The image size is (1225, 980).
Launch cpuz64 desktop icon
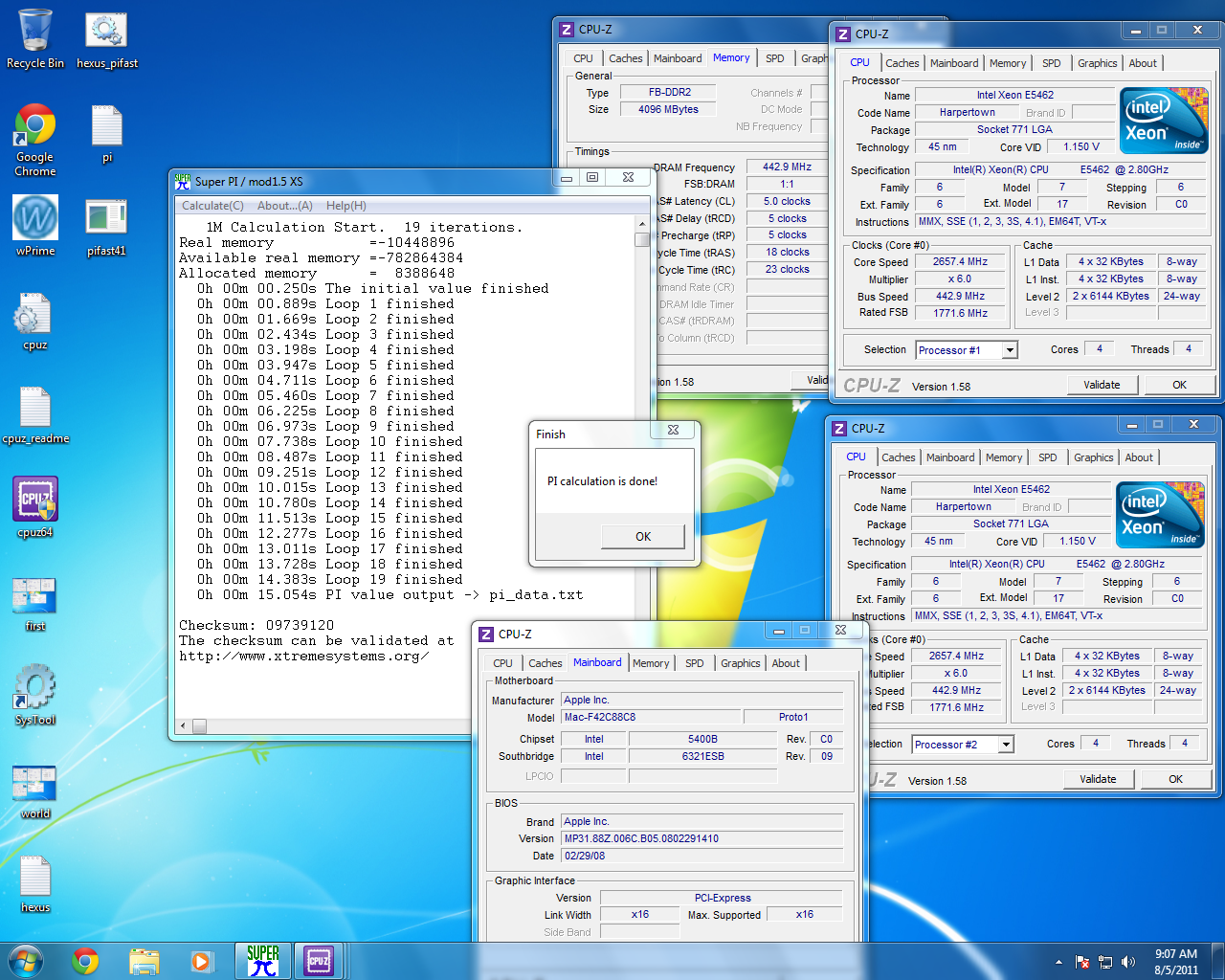point(35,507)
